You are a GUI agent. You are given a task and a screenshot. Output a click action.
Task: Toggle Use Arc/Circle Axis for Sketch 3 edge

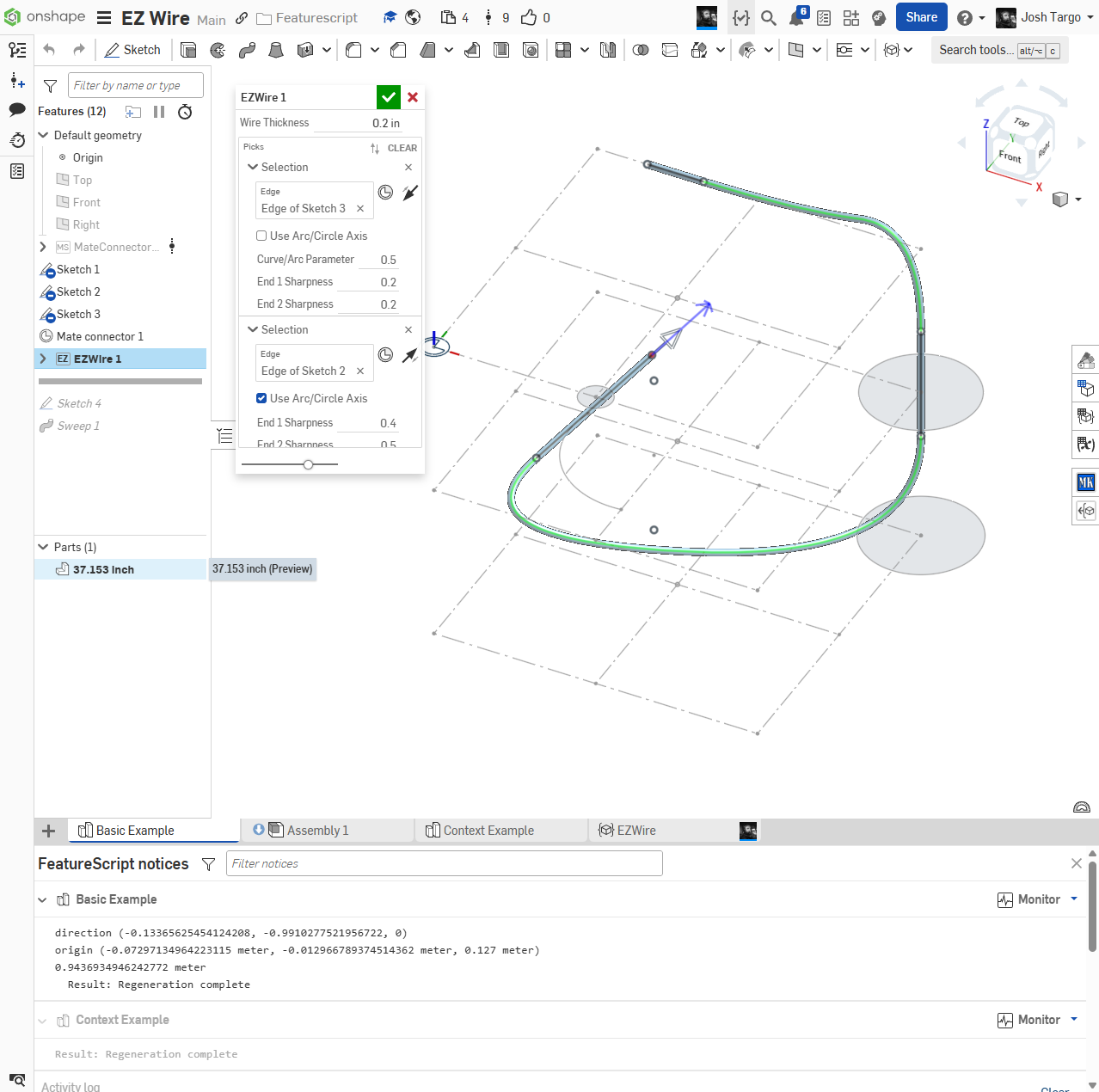261,236
